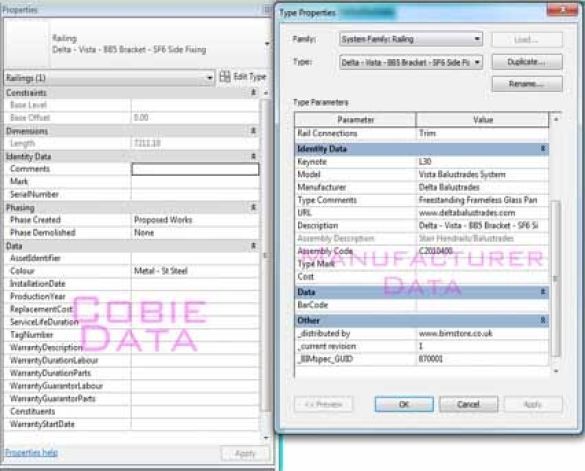Click the Load button

click(527, 39)
